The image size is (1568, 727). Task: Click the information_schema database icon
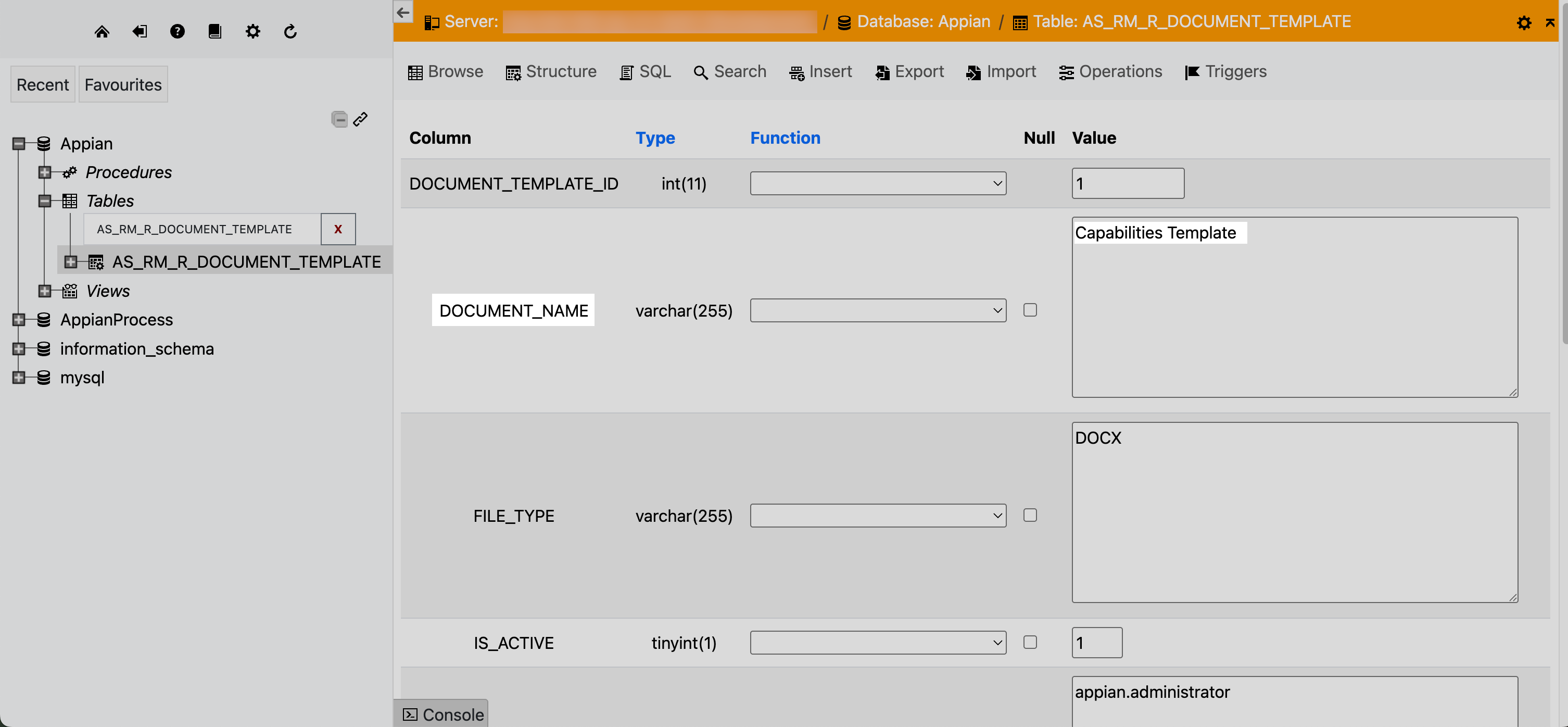tap(43, 349)
